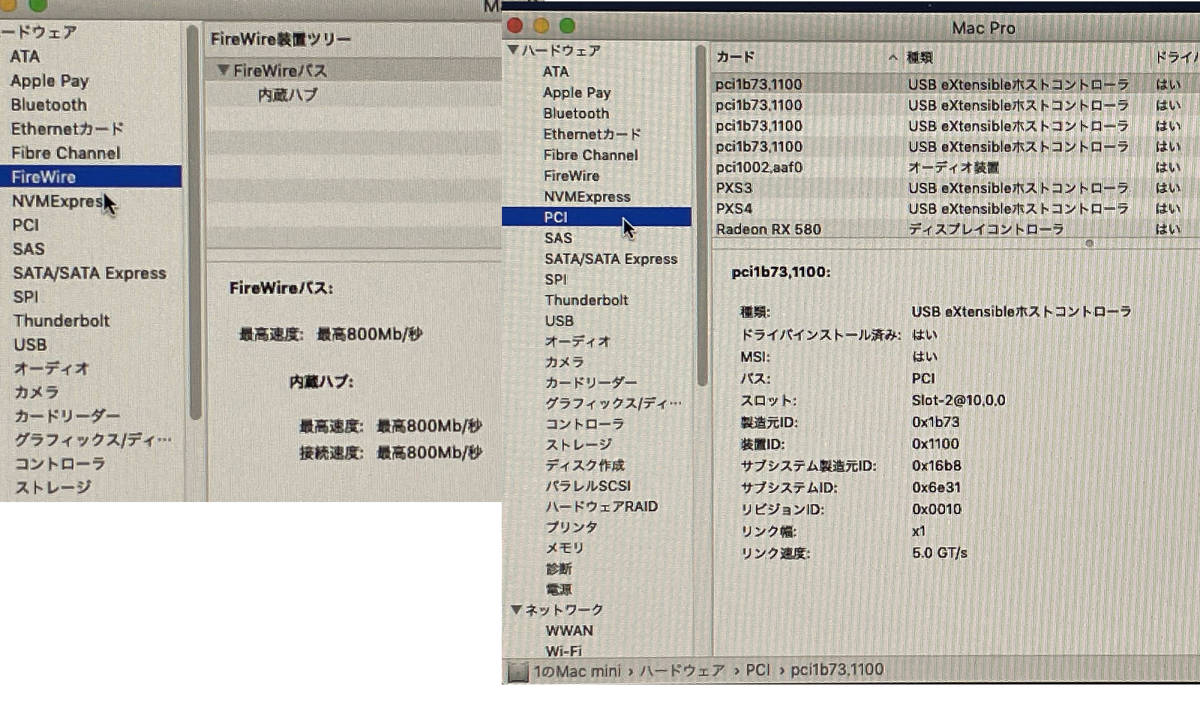Select オーディオ in Mac Pro sidebar
This screenshot has height=727, width=1200.
pyautogui.click(x=578, y=342)
